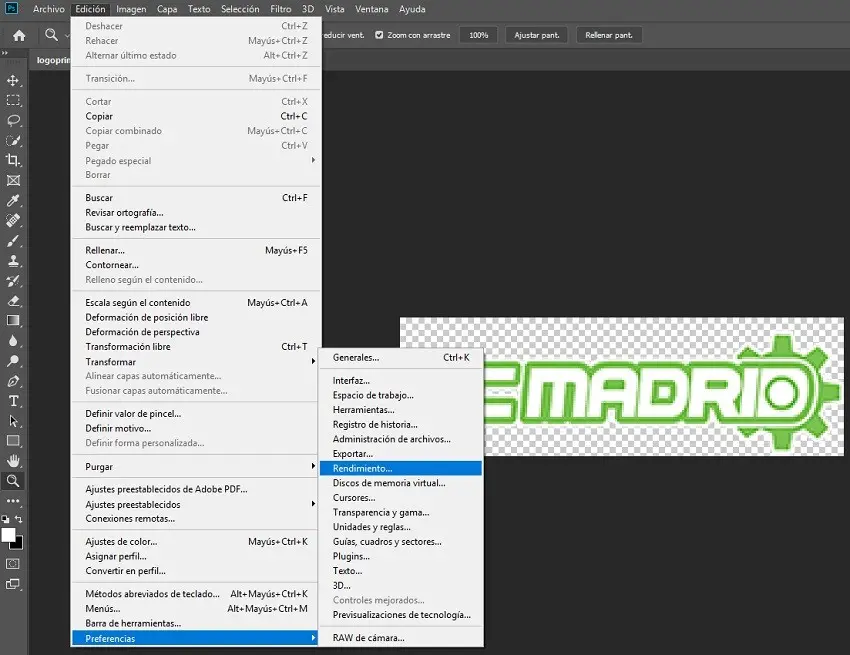This screenshot has width=850, height=655.
Task: Select the Zoom tool in toolbar
Action: click(13, 480)
